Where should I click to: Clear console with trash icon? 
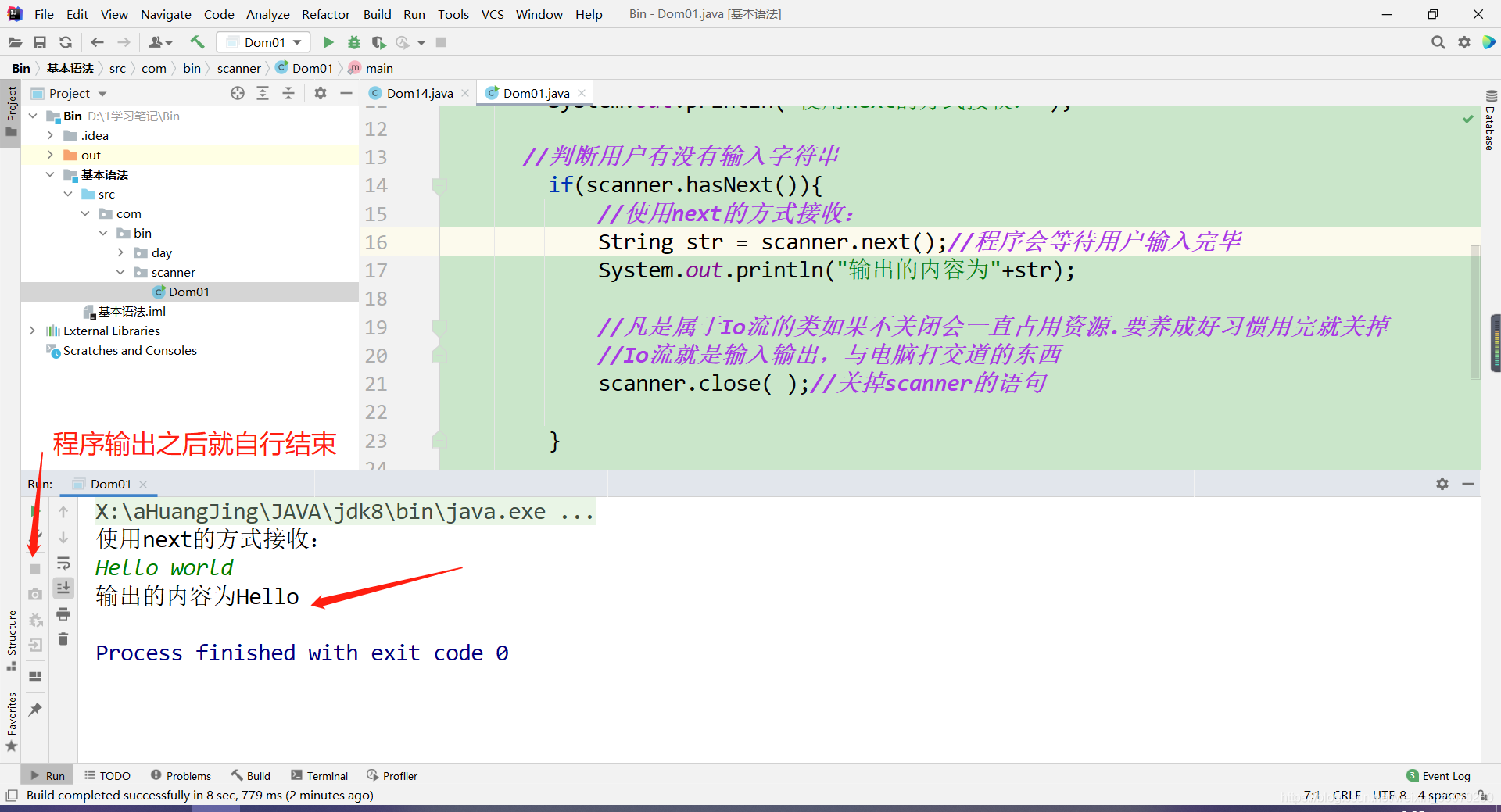tap(63, 639)
